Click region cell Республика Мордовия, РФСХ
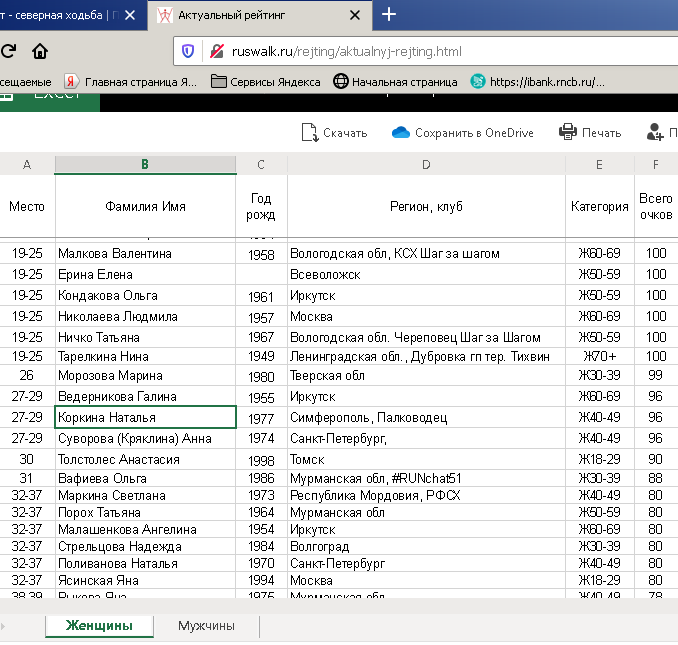Screen dimensions: 678x645 click(426, 495)
